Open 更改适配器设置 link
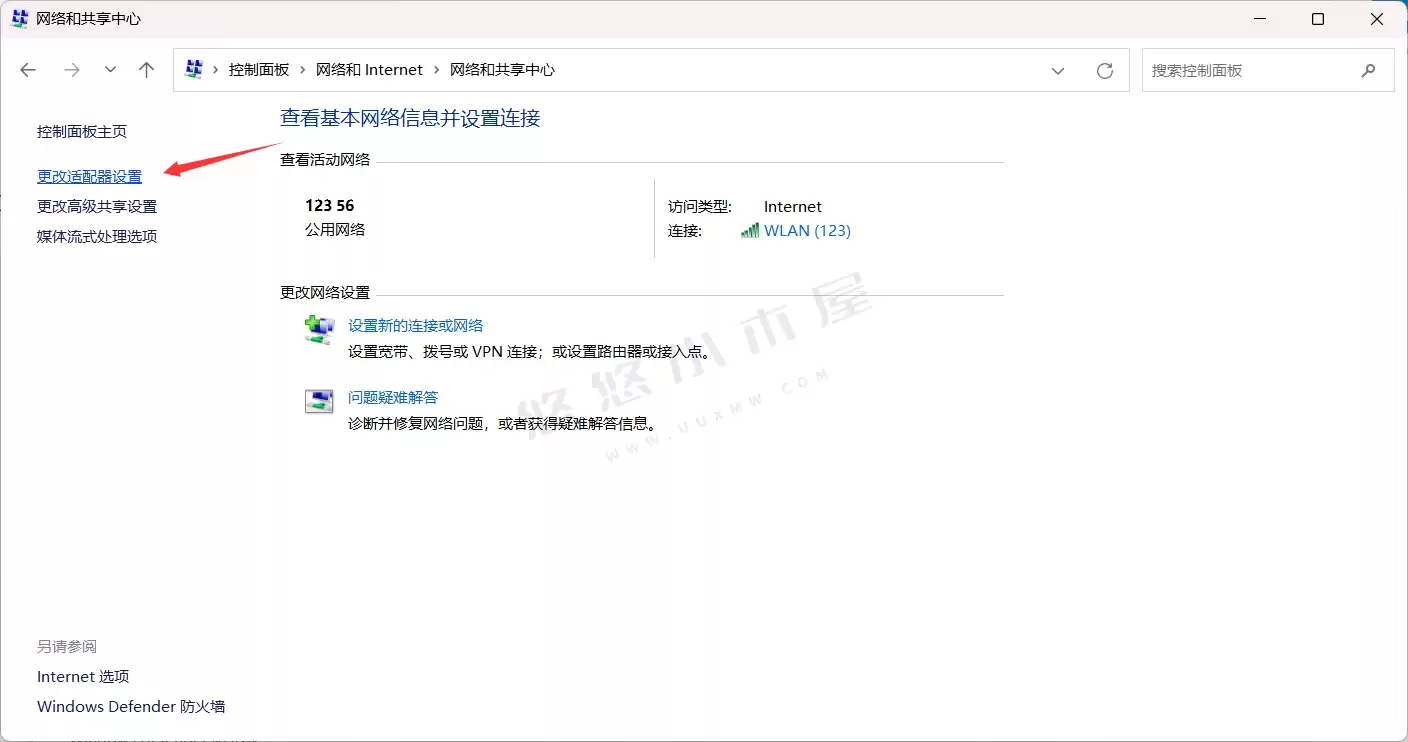The width and height of the screenshot is (1408, 742). [x=89, y=176]
